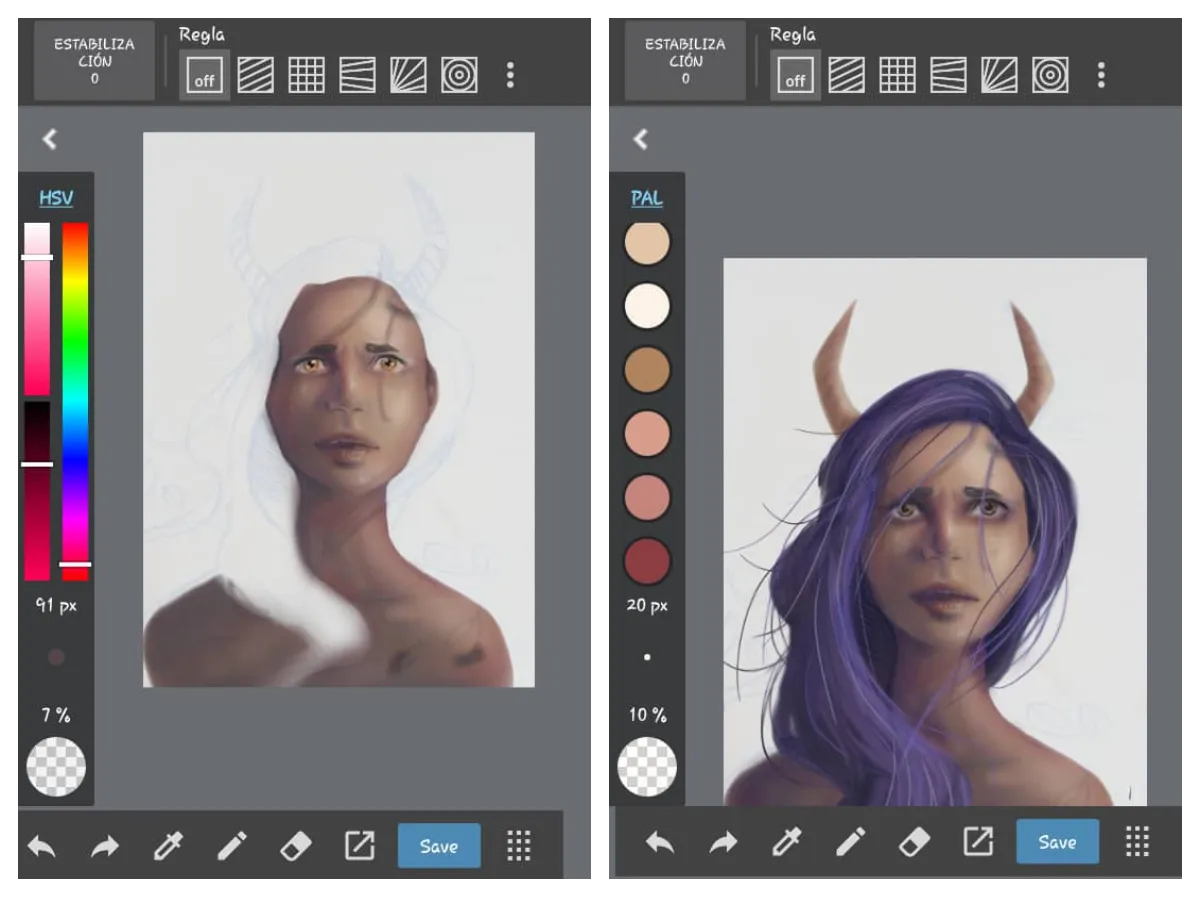
Task: Select the pen tool in the HSV-panel screenshot
Action: tap(231, 847)
